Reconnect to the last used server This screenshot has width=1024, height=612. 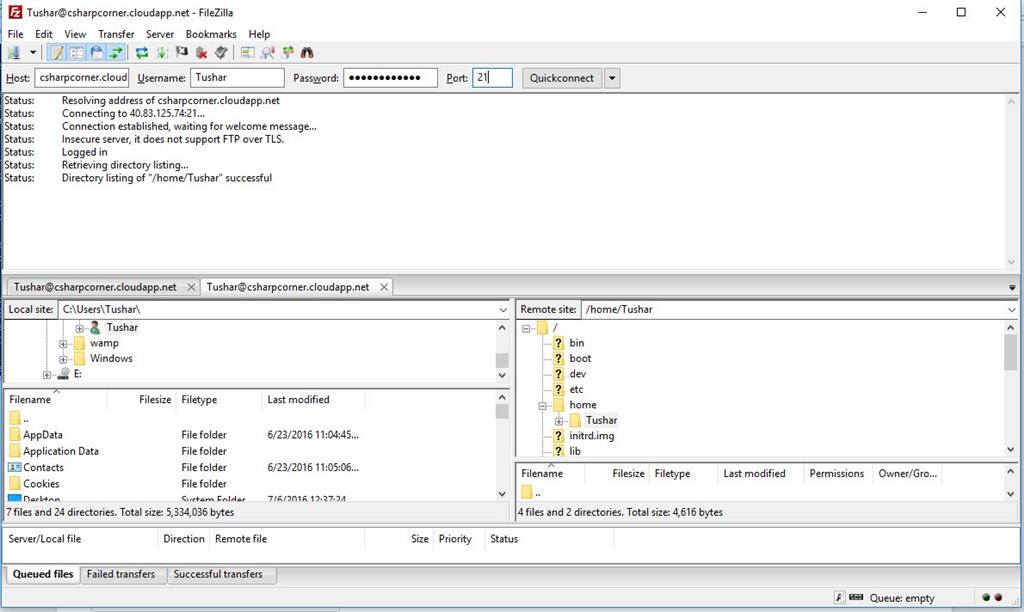tap(220, 52)
